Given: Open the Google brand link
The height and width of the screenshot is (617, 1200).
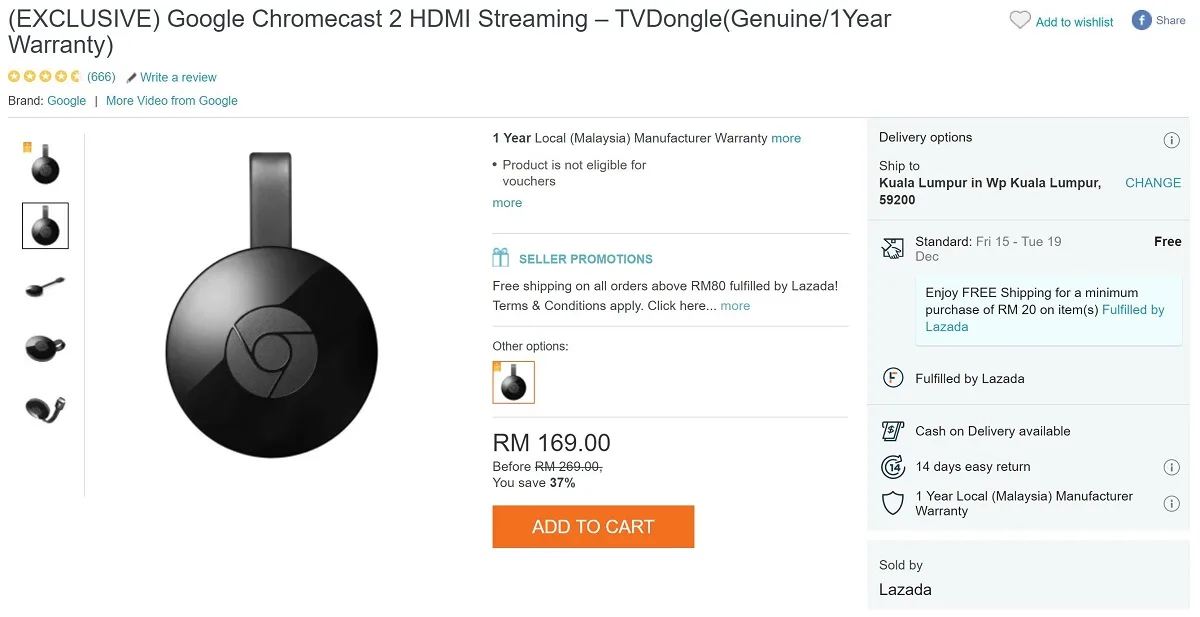Looking at the screenshot, I should (x=67, y=100).
